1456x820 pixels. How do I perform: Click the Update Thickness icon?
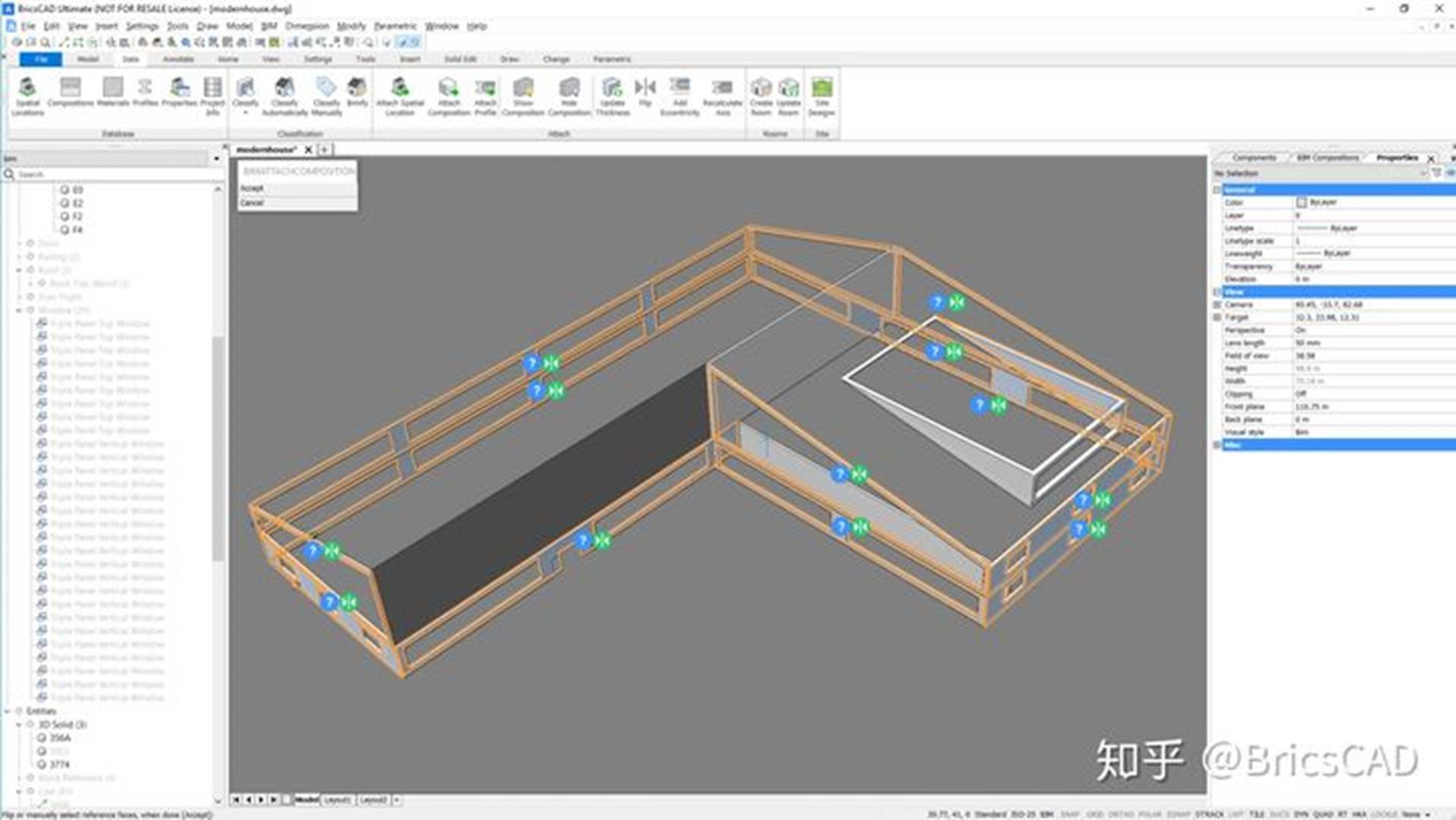tap(612, 96)
